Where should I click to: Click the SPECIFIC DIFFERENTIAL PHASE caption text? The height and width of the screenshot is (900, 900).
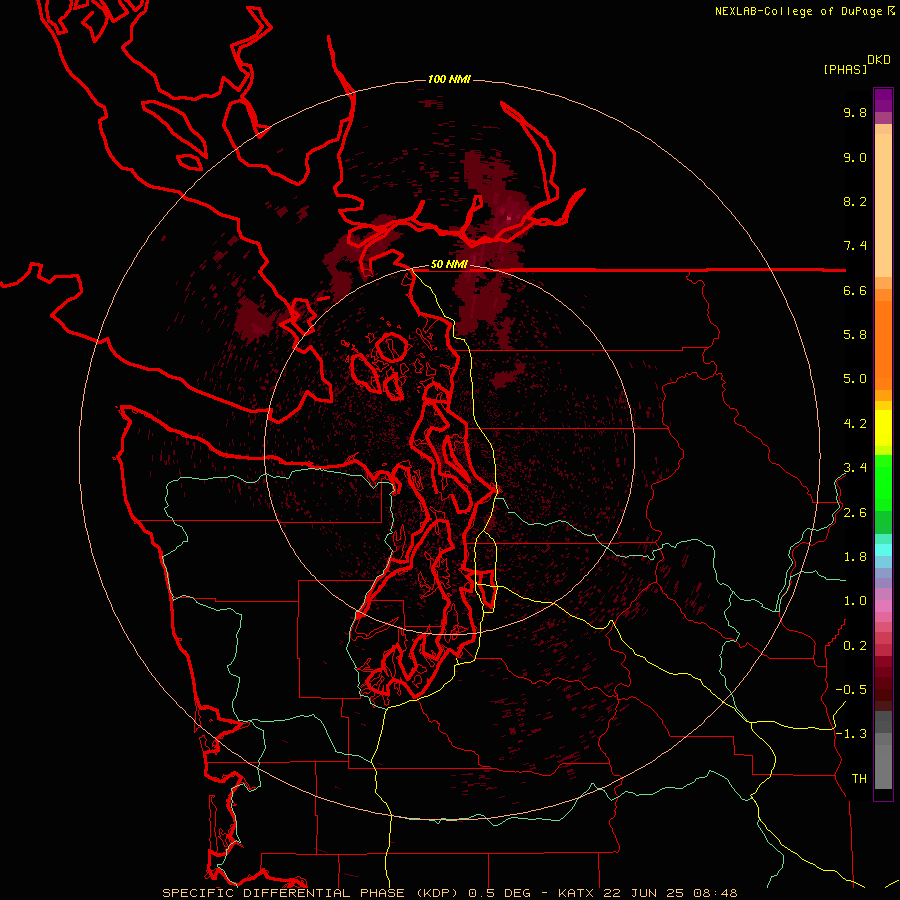[286, 893]
